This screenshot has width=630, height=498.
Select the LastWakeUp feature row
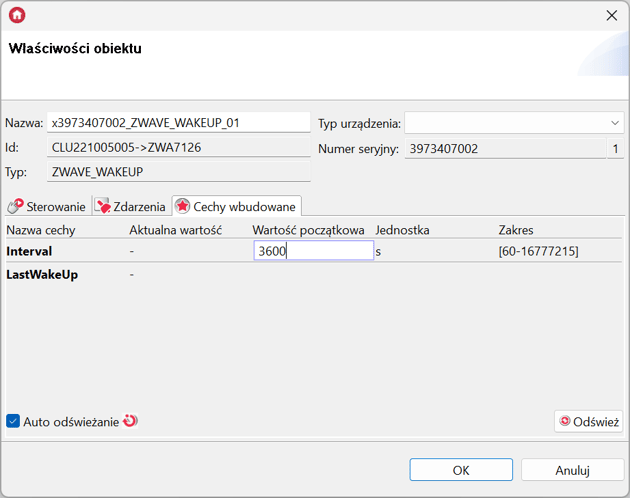pyautogui.click(x=42, y=275)
